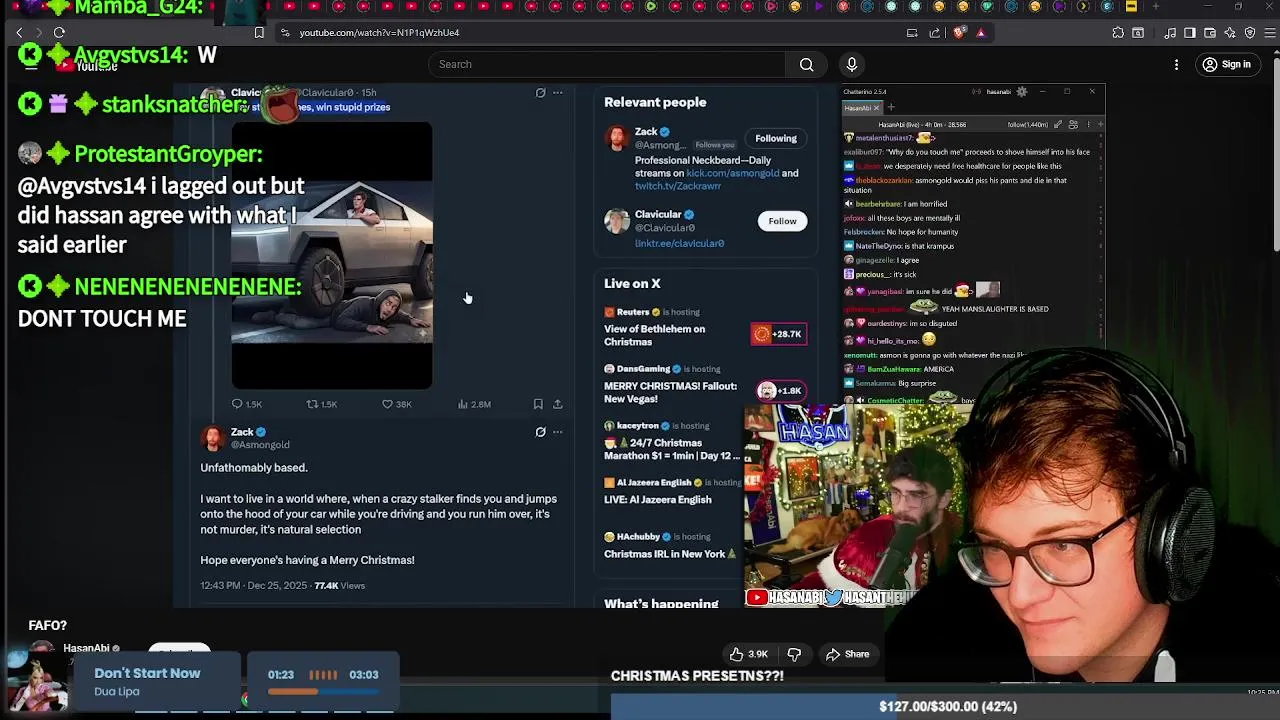The image size is (1280, 720).
Task: Click the browser share icon in address bar
Action: tap(935, 33)
